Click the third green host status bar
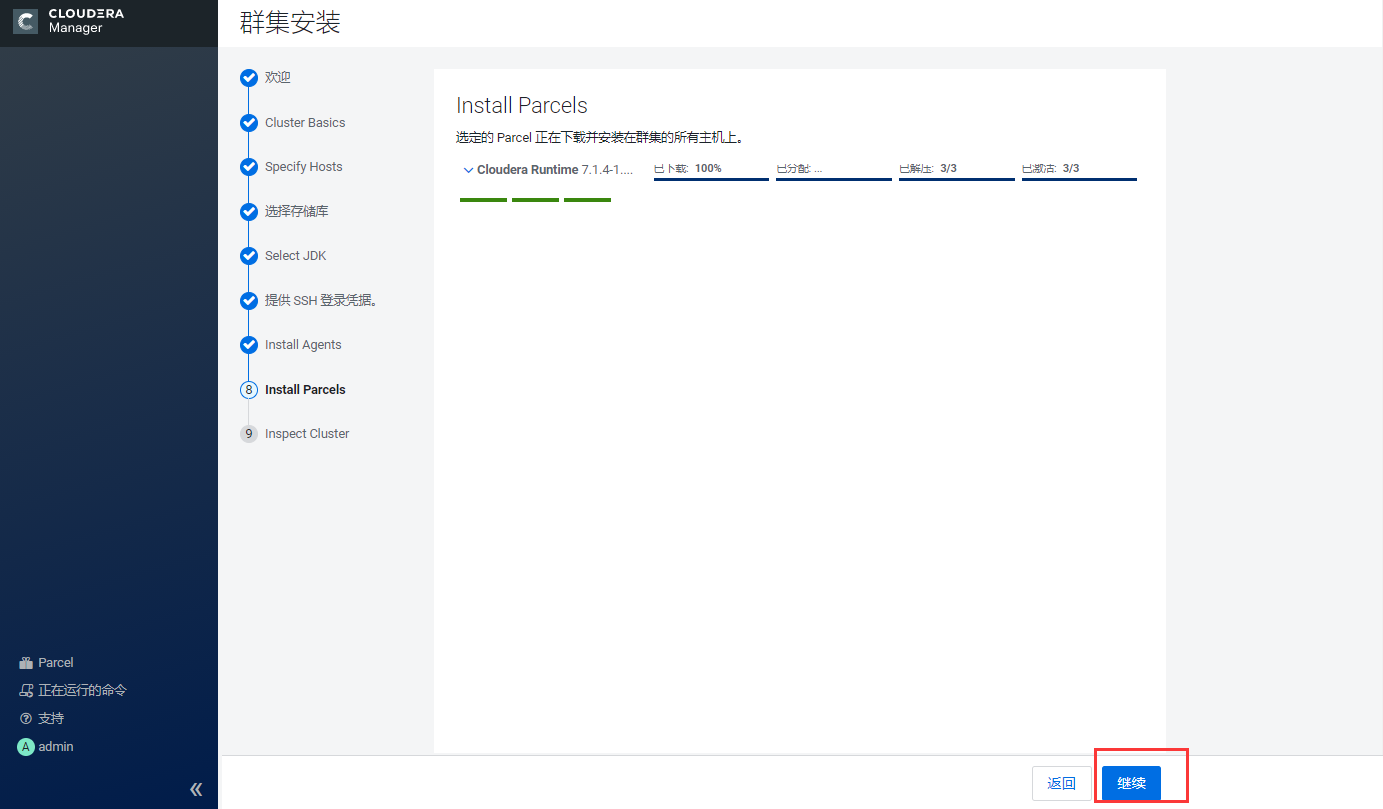 pyautogui.click(x=587, y=200)
